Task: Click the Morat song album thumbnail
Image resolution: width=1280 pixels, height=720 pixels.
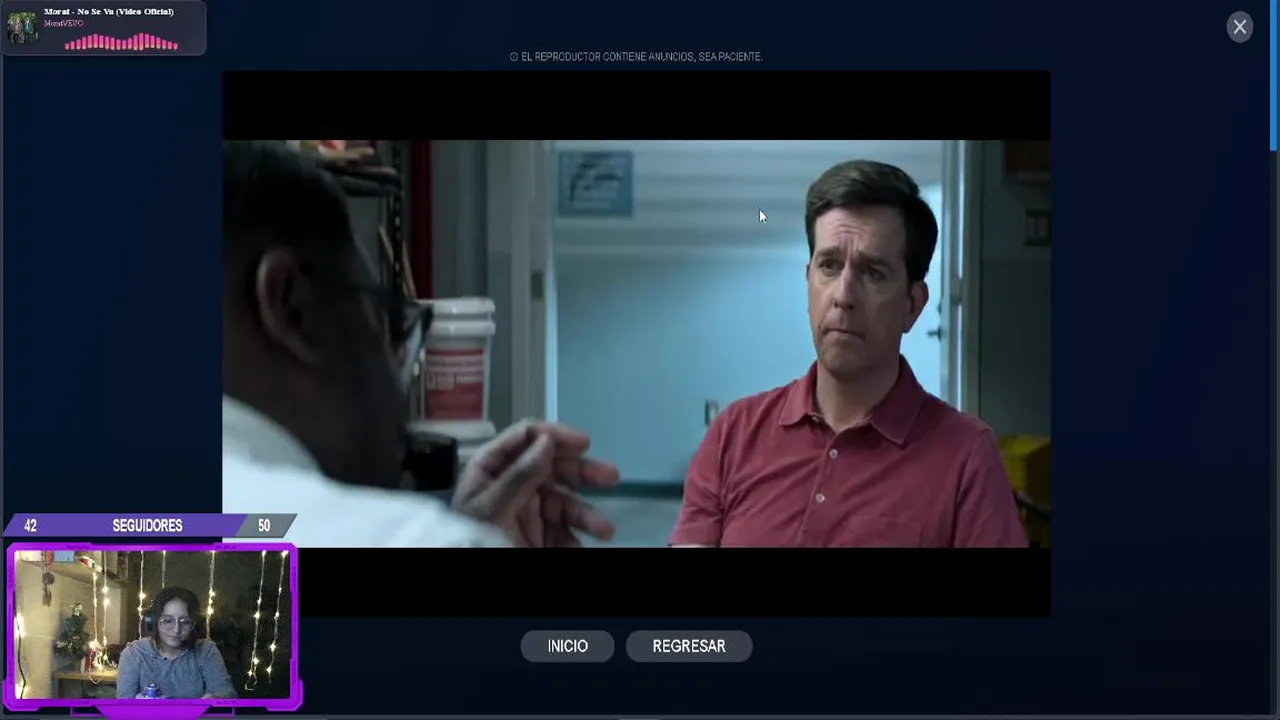Action: 22,27
